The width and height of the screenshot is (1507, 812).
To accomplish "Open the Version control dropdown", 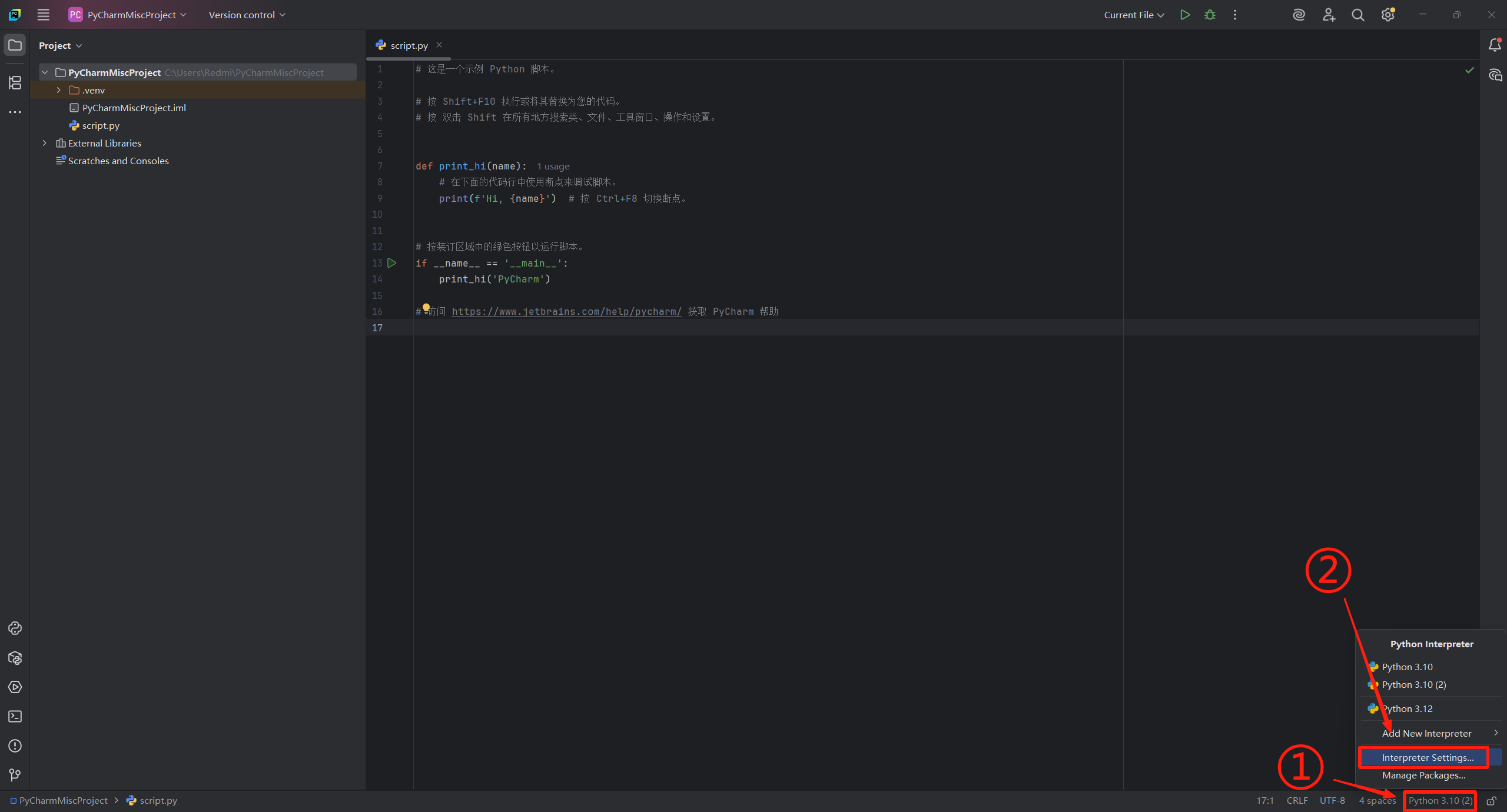I will pyautogui.click(x=247, y=15).
